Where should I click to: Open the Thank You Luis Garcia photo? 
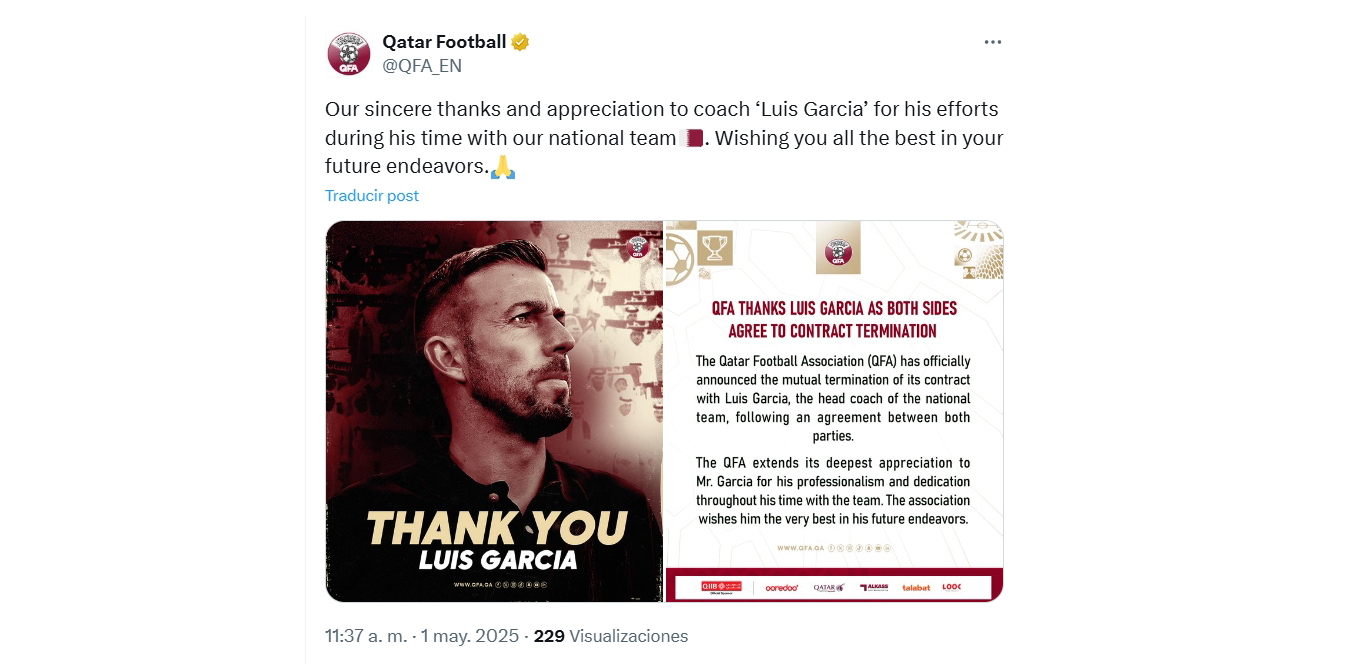pyautogui.click(x=494, y=411)
